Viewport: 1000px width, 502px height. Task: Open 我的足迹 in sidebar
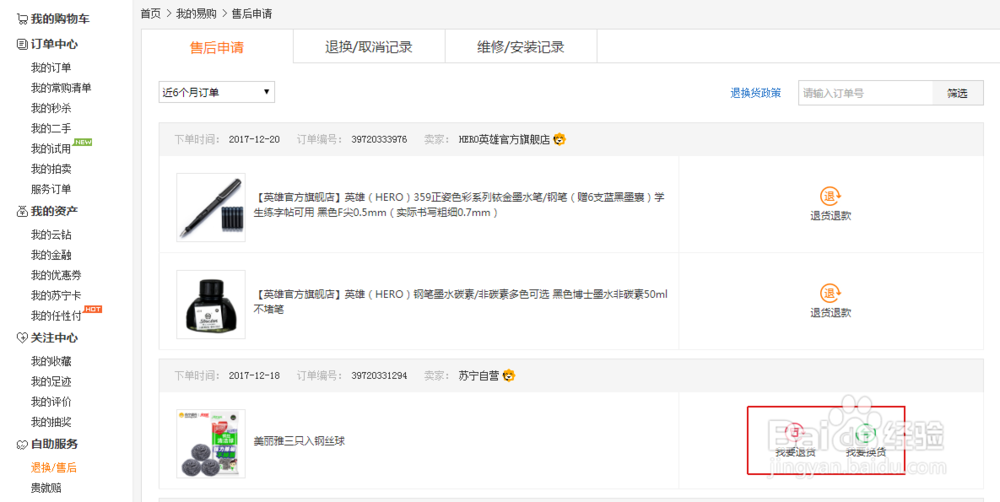pos(51,382)
